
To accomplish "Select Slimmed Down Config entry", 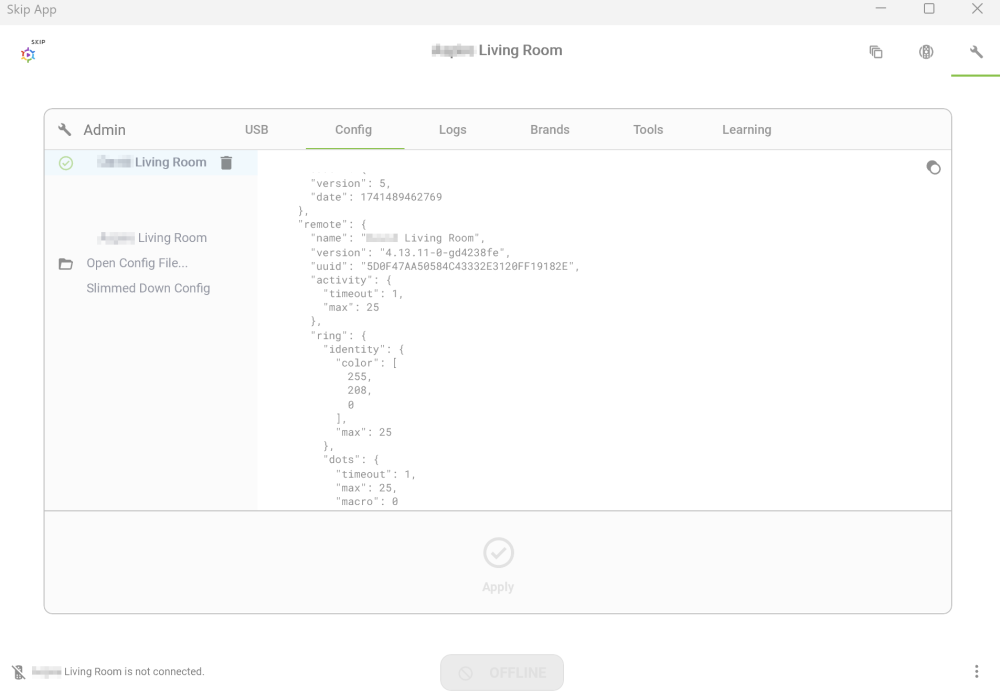I will tap(148, 288).
